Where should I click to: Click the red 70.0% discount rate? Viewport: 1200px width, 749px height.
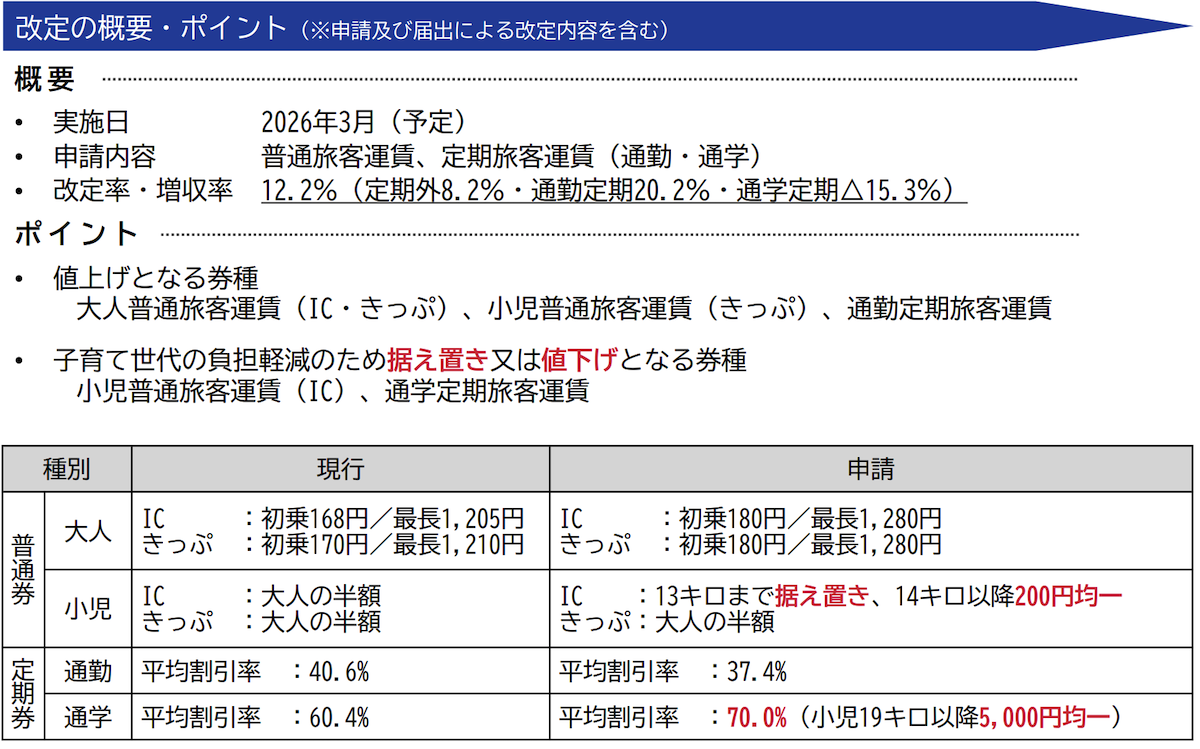tap(757, 718)
